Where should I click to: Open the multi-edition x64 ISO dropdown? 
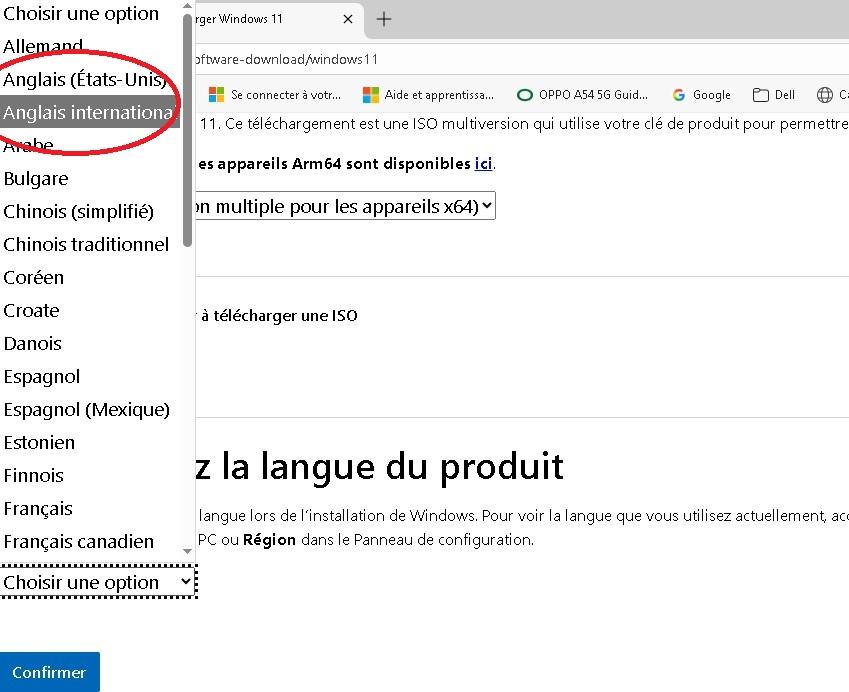pyautogui.click(x=345, y=206)
